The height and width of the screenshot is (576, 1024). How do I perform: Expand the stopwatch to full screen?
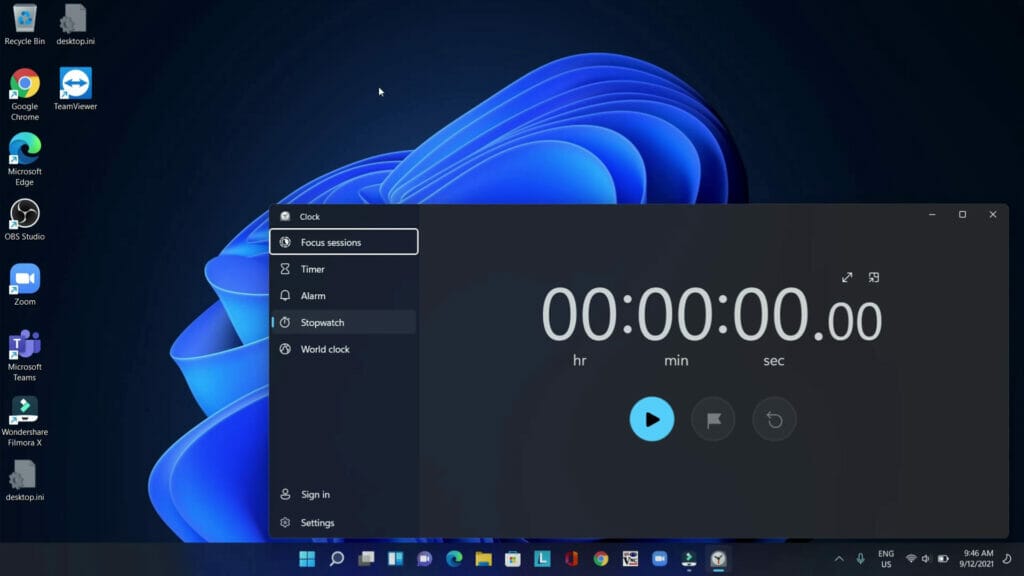tap(848, 277)
